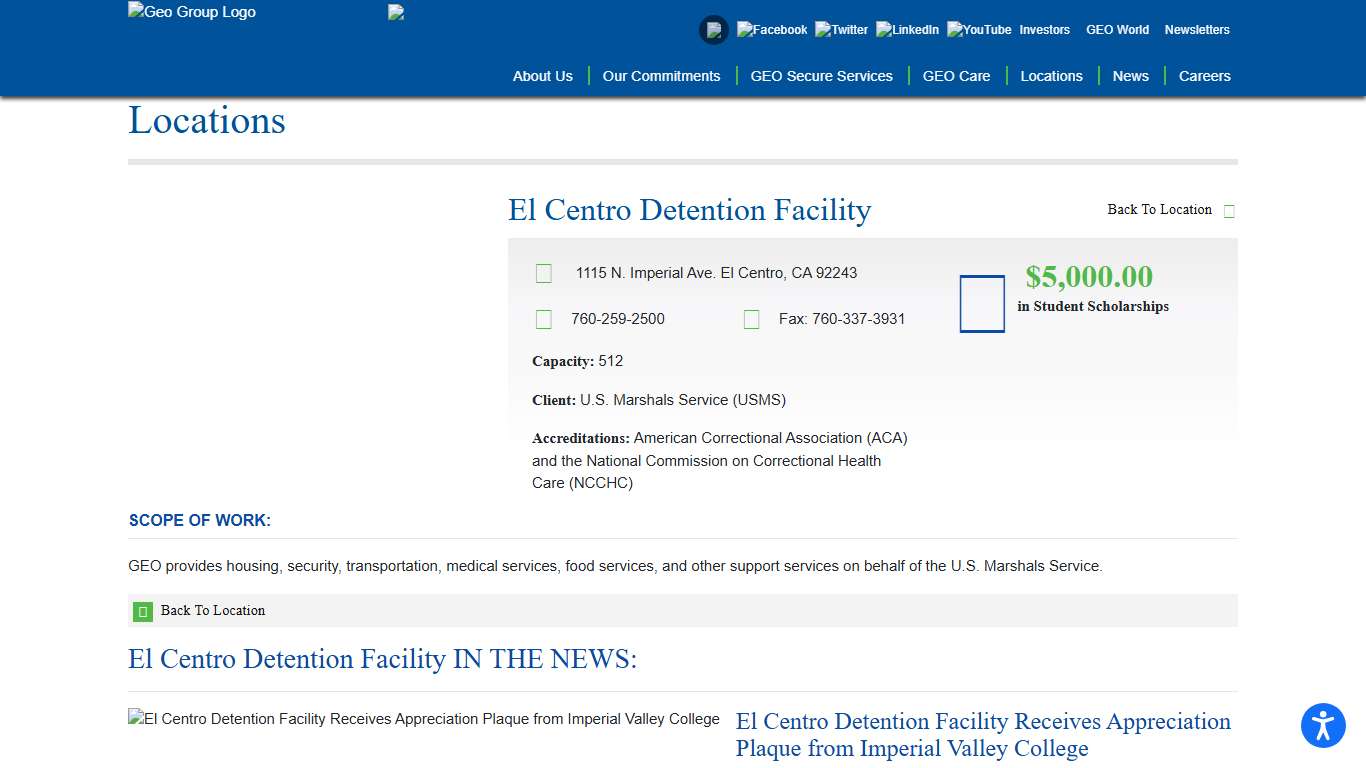The image size is (1366, 768).
Task: Expand the About Us navigation menu
Action: pos(542,76)
